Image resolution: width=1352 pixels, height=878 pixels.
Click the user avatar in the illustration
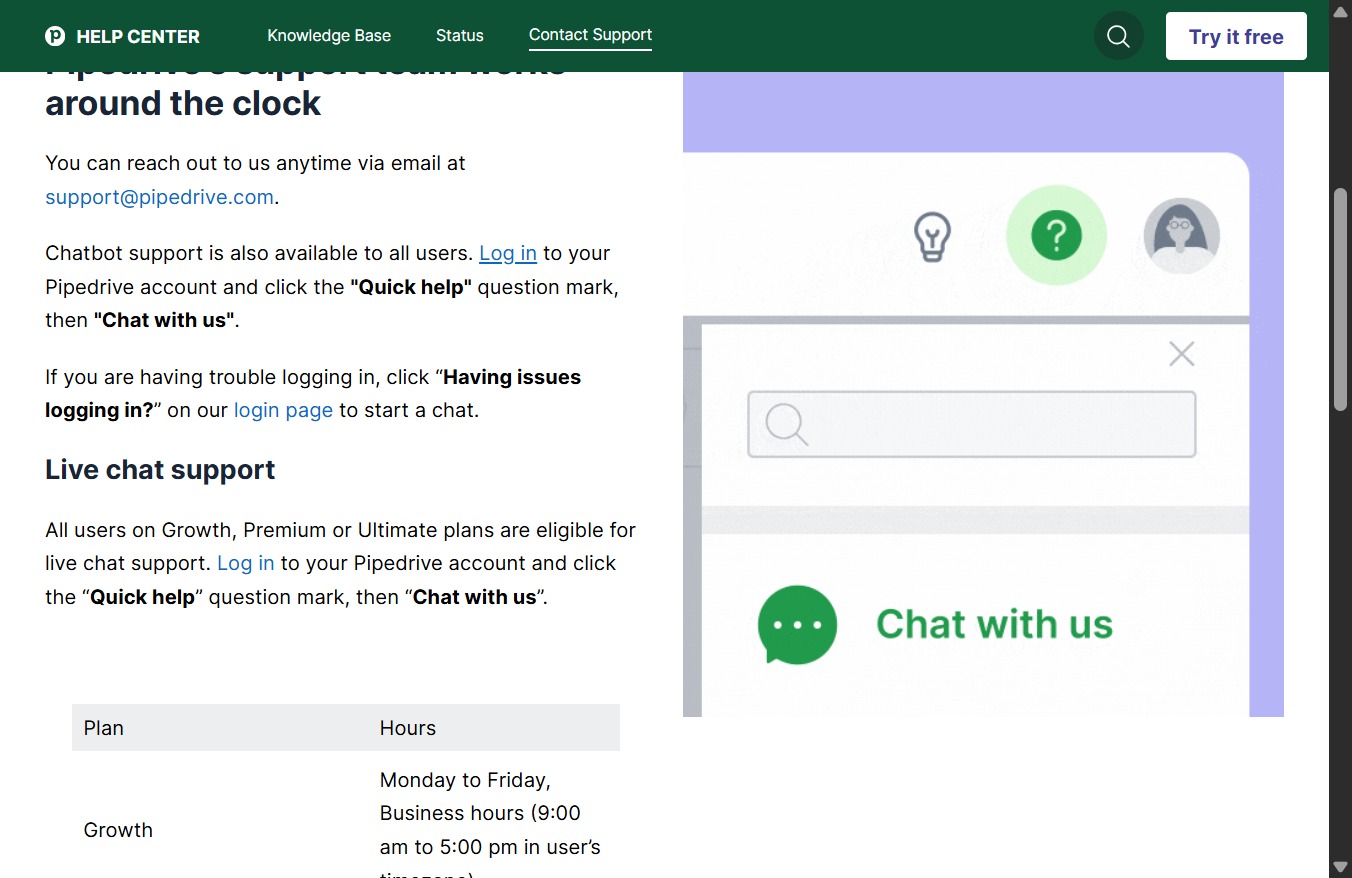[x=1181, y=236]
